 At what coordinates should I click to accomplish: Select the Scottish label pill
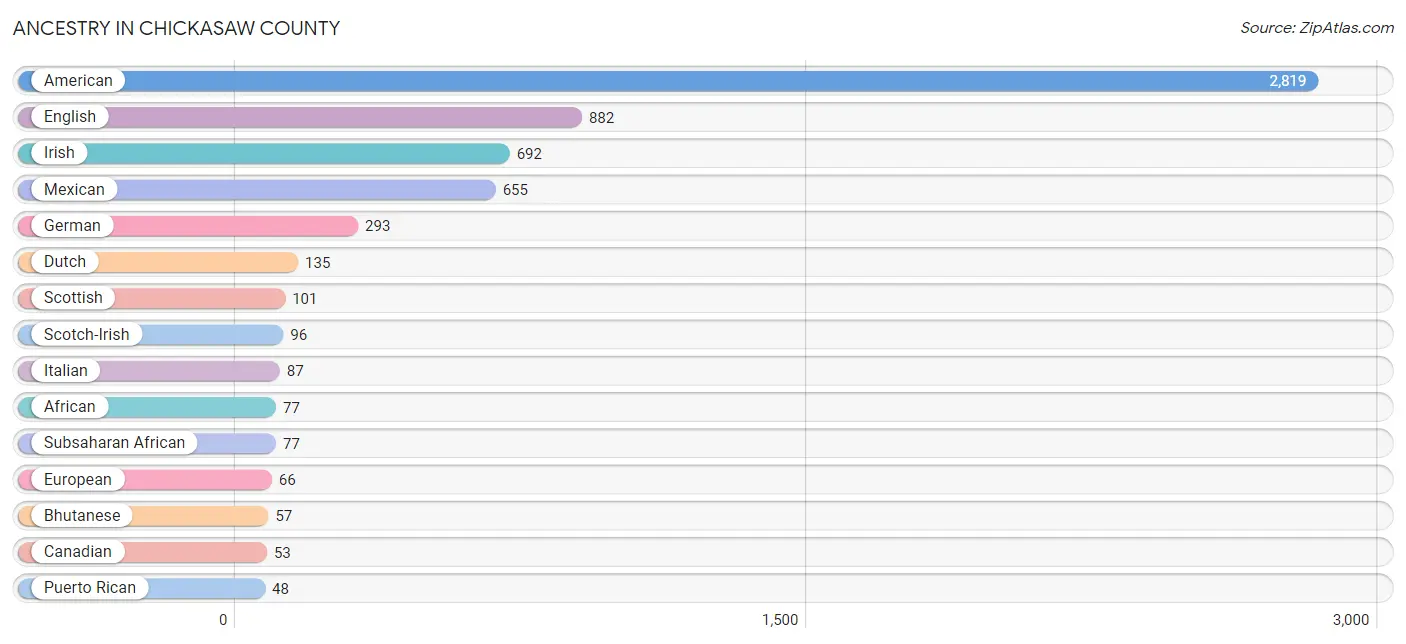point(73,298)
